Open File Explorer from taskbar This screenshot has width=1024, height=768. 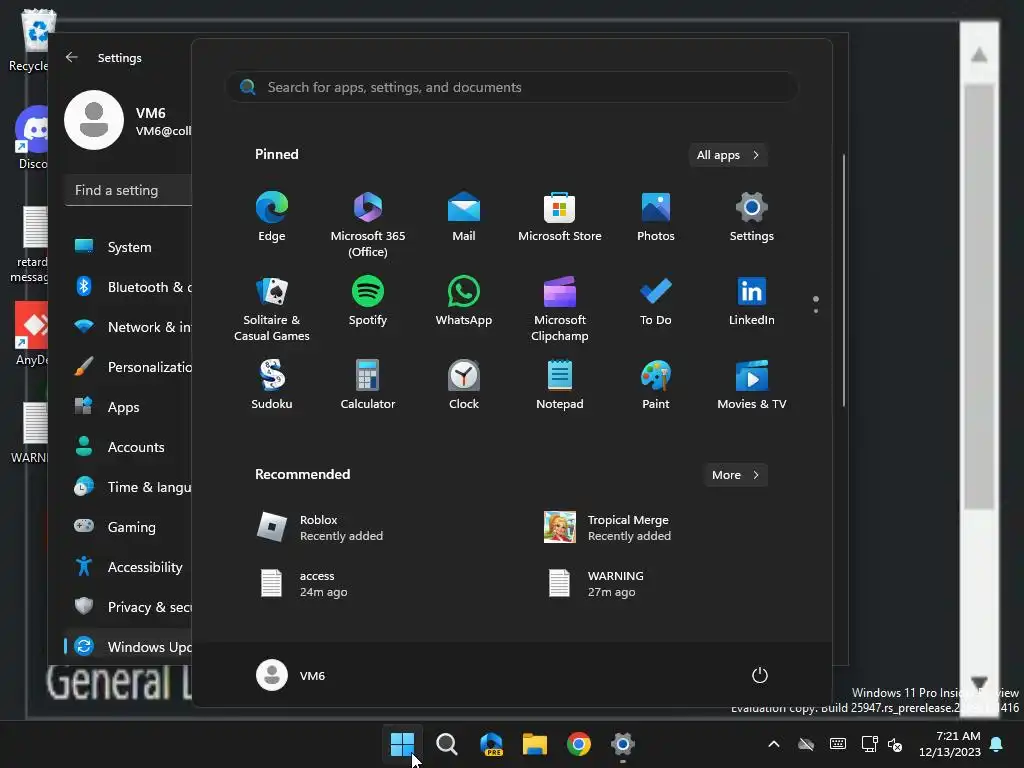point(535,744)
